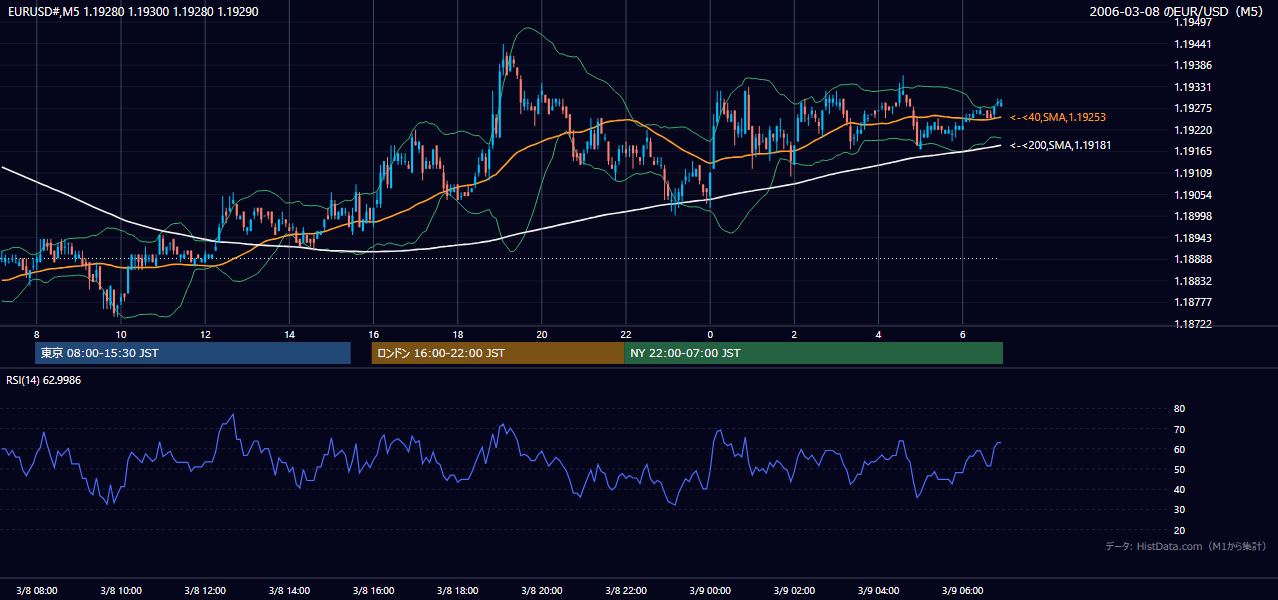Click the NY 22:00-07:00 JST session bar
The image size is (1278, 600).
click(x=813, y=353)
